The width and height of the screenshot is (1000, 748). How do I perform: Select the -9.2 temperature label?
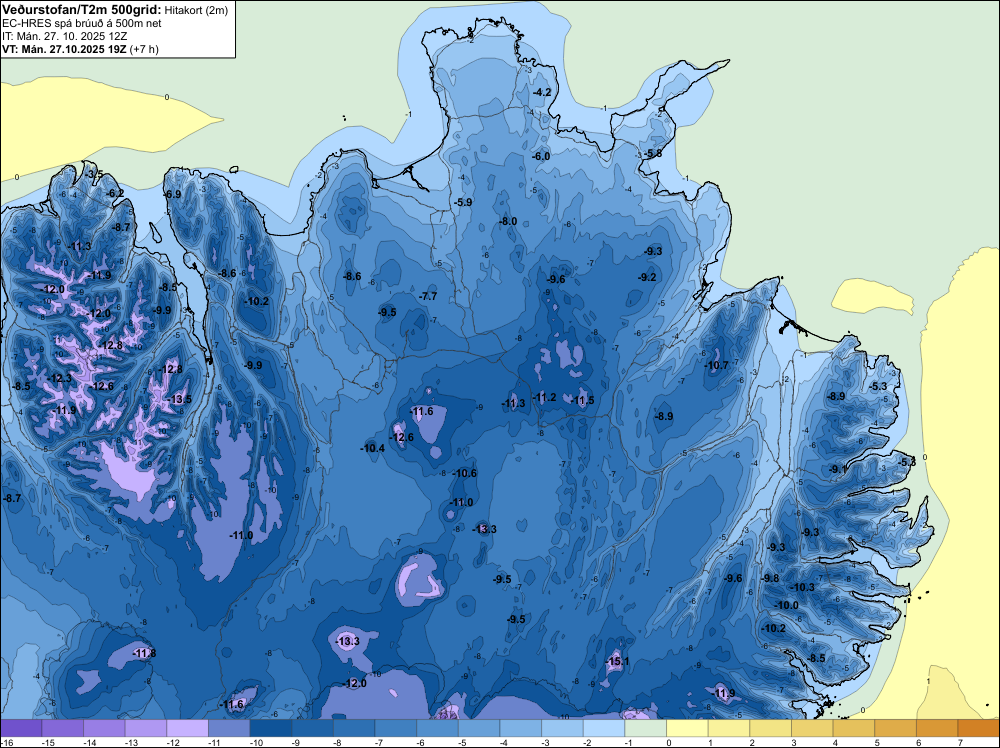[x=647, y=277]
